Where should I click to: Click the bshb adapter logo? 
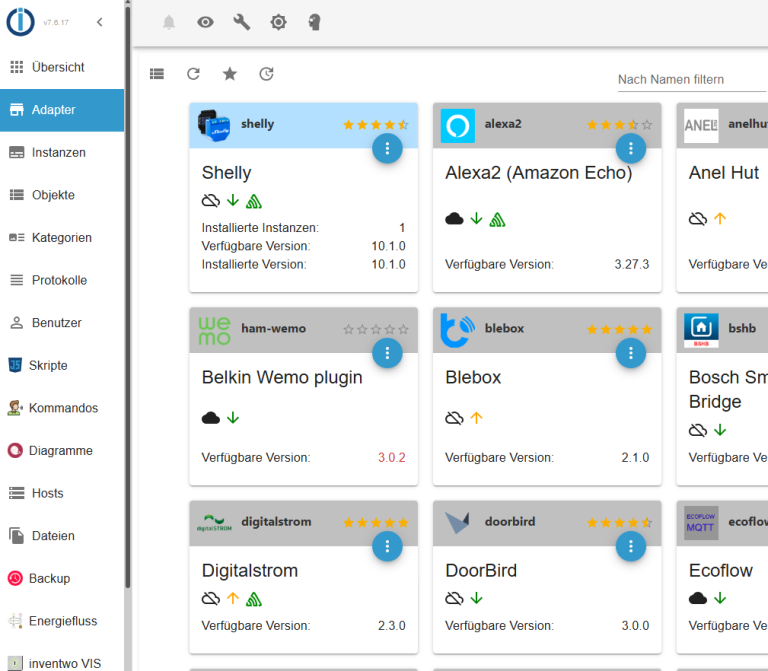(701, 331)
